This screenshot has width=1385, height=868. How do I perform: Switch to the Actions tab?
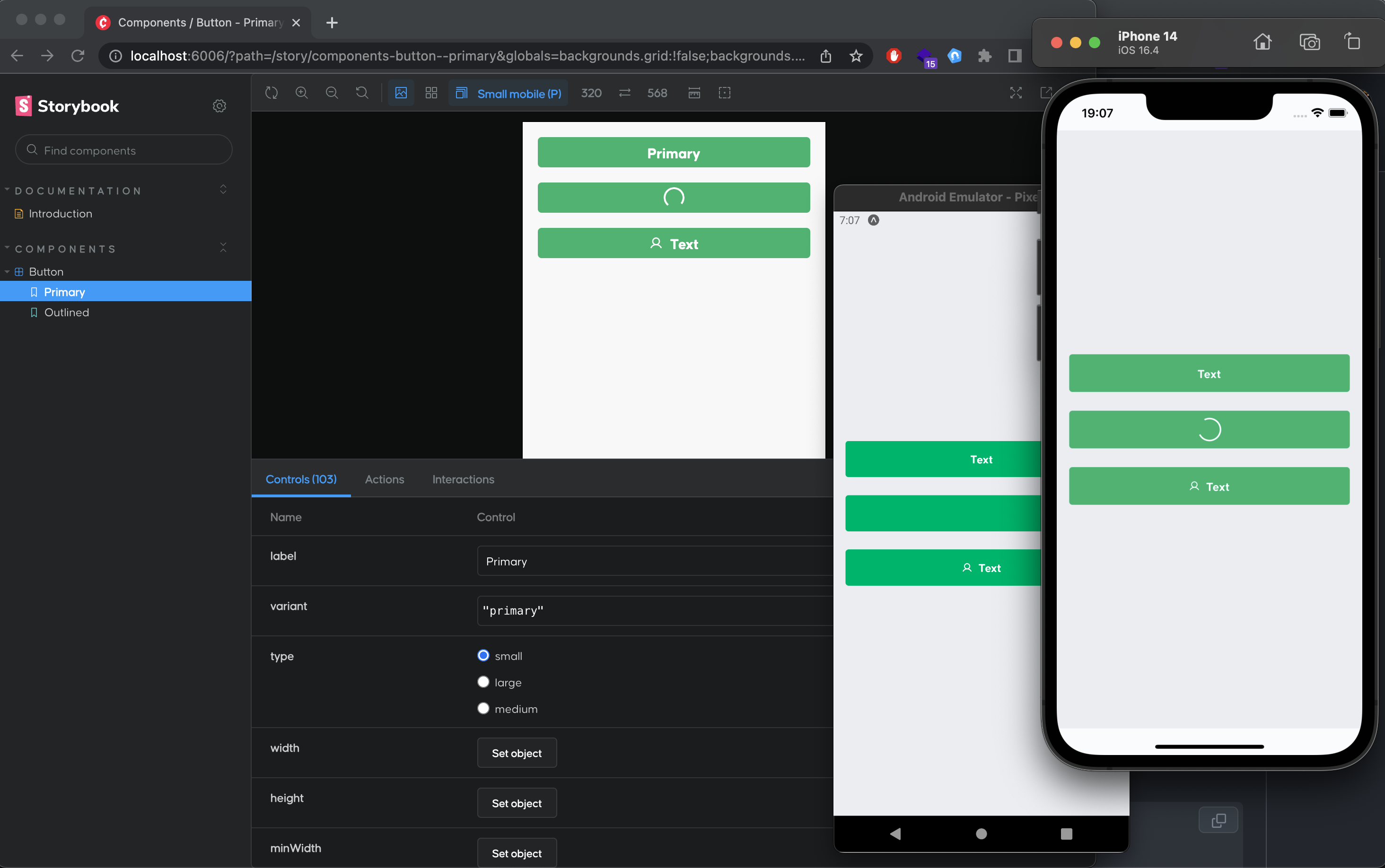[384, 479]
